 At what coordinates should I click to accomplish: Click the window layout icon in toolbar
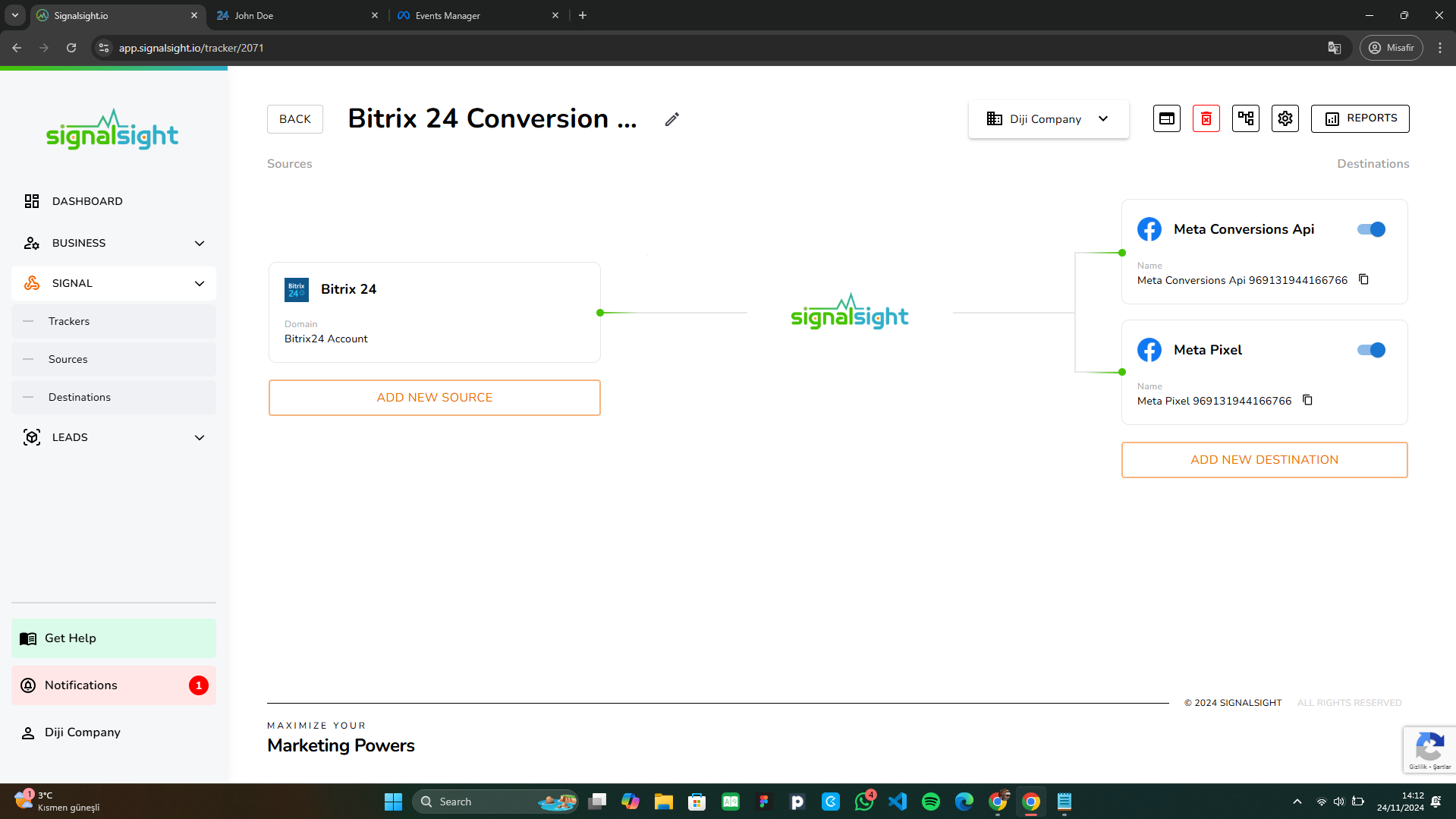pyautogui.click(x=1166, y=118)
